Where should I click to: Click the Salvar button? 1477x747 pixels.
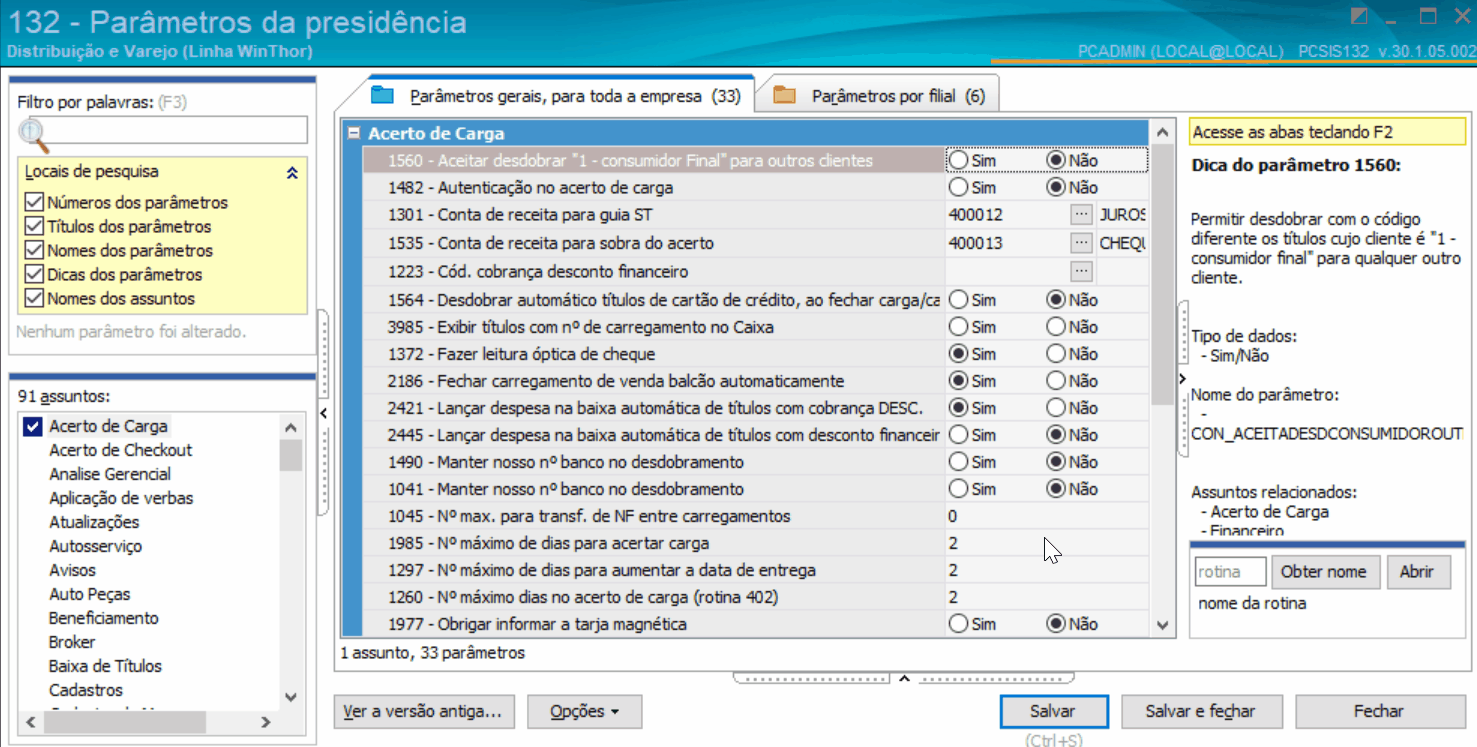(1053, 712)
